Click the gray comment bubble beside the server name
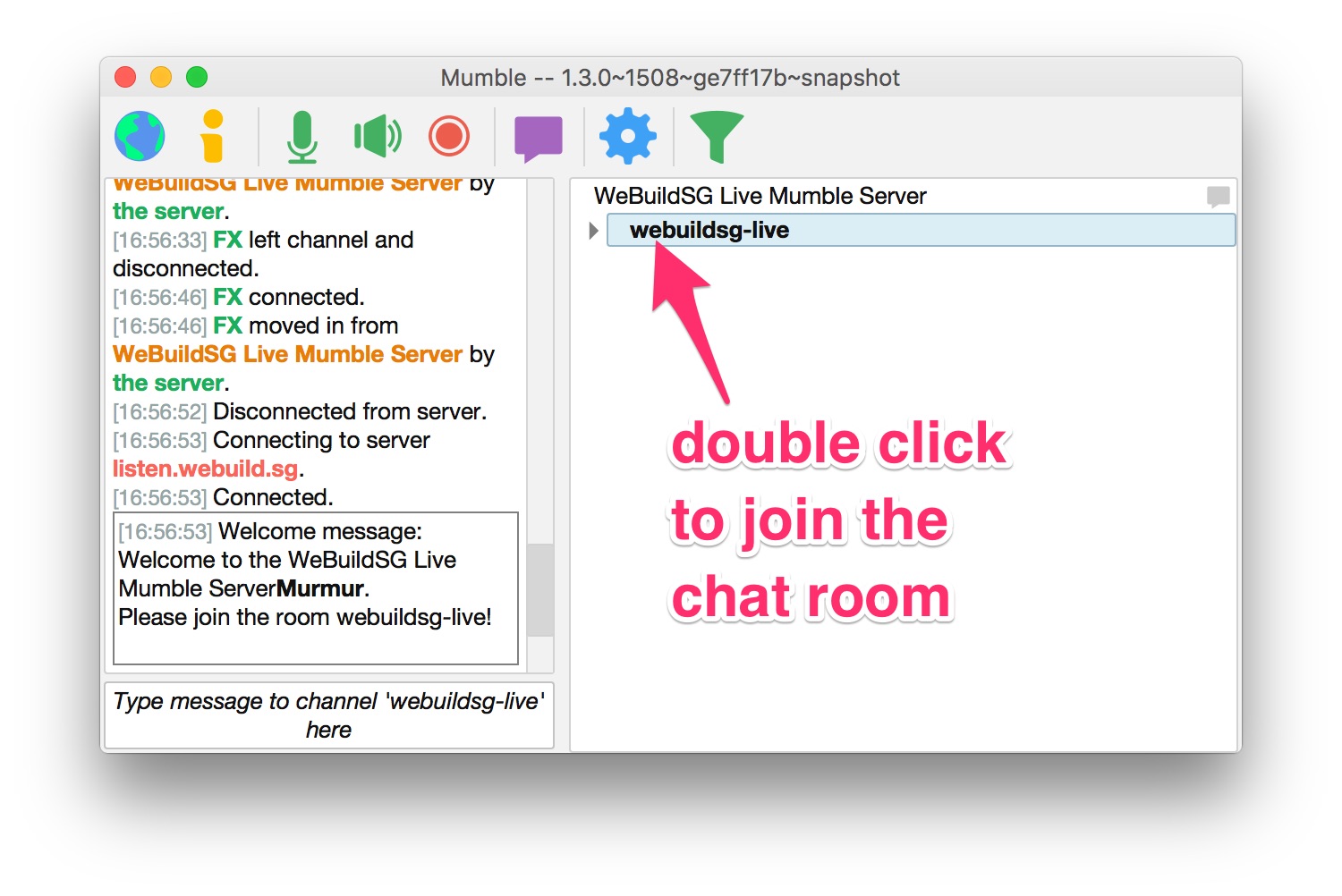The height and width of the screenshot is (896, 1342). click(x=1218, y=196)
